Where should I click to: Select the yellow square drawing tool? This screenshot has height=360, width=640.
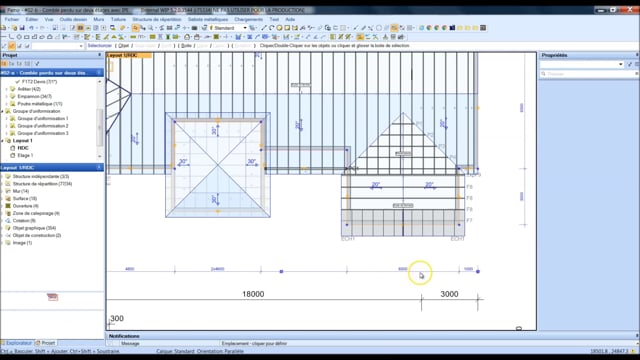[287, 28]
